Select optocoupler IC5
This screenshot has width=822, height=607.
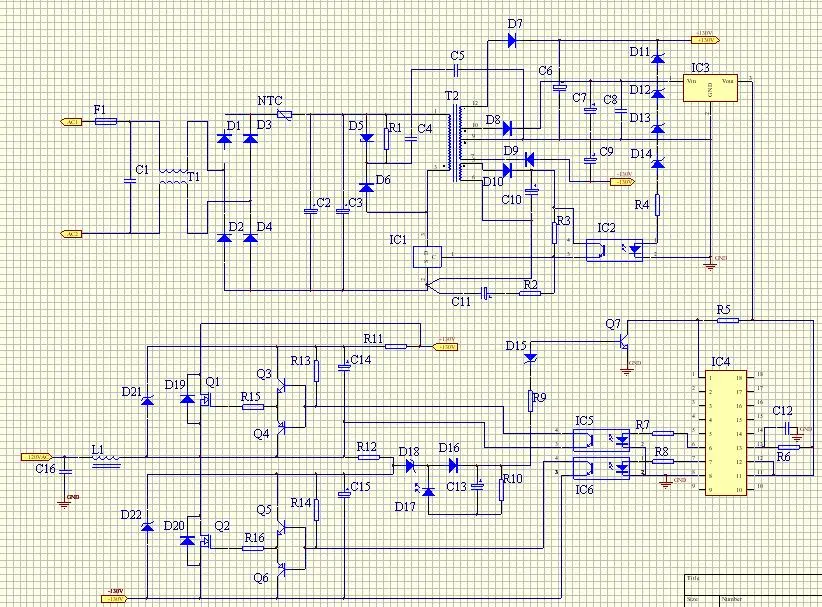(x=600, y=438)
